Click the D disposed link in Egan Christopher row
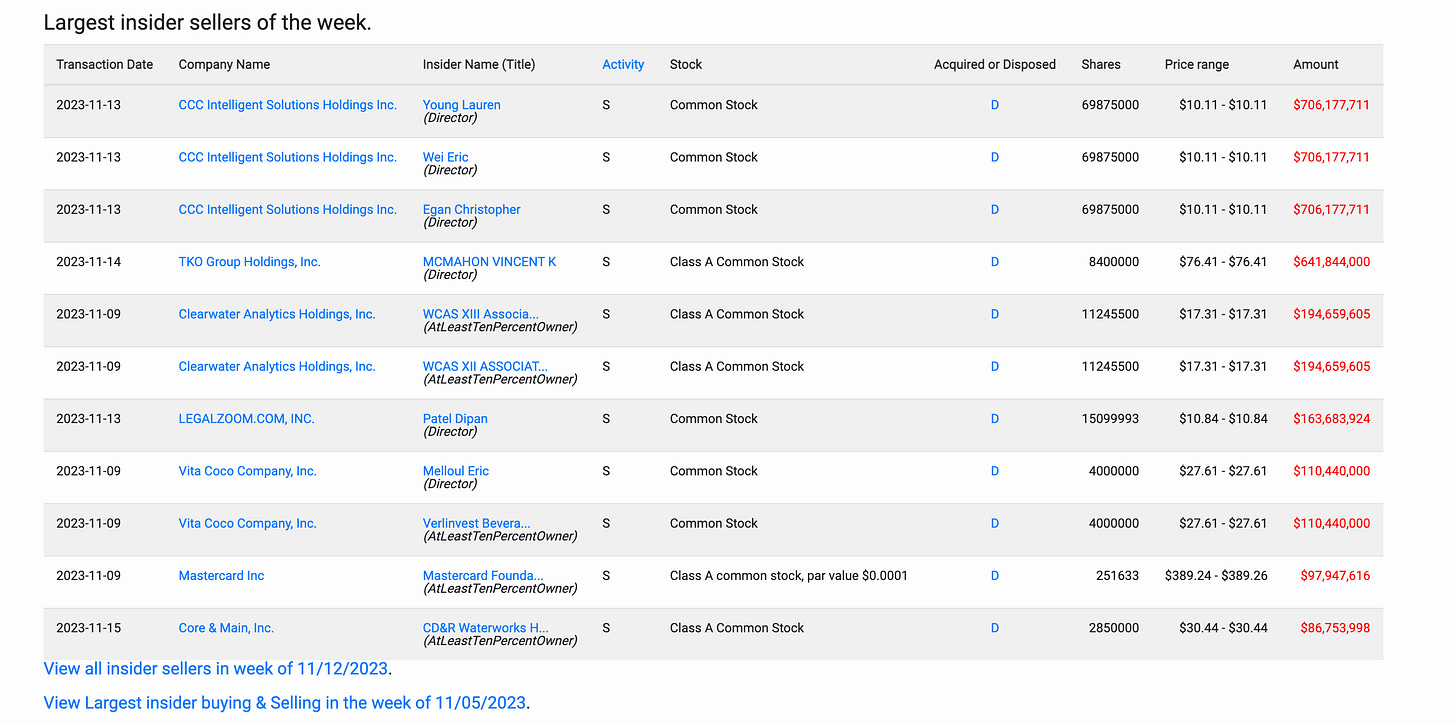The image size is (1456, 725). click(x=995, y=209)
